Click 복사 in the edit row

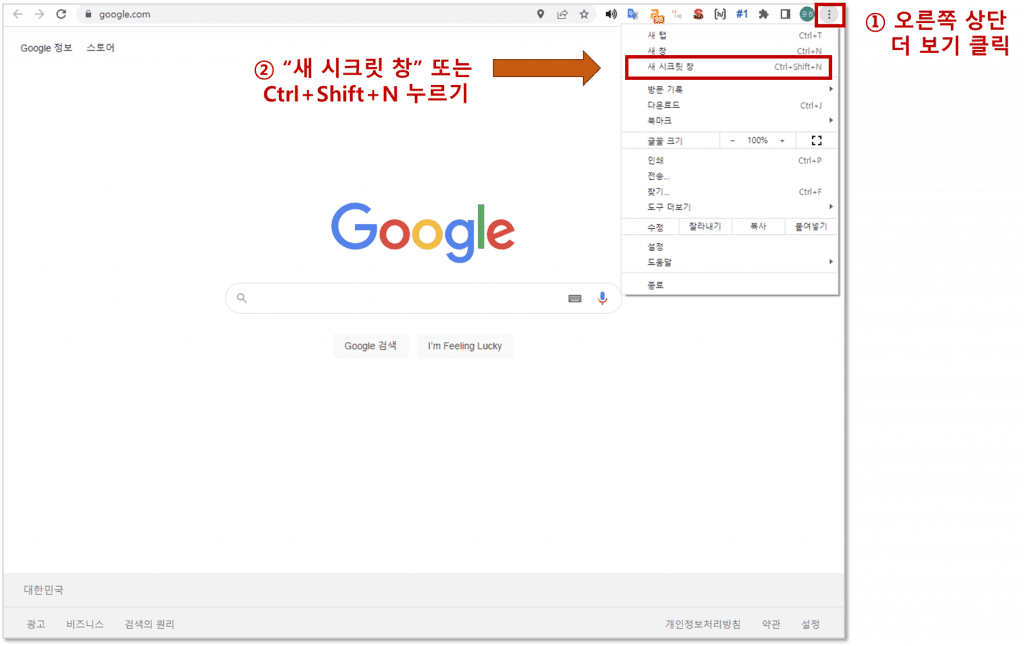(x=758, y=227)
